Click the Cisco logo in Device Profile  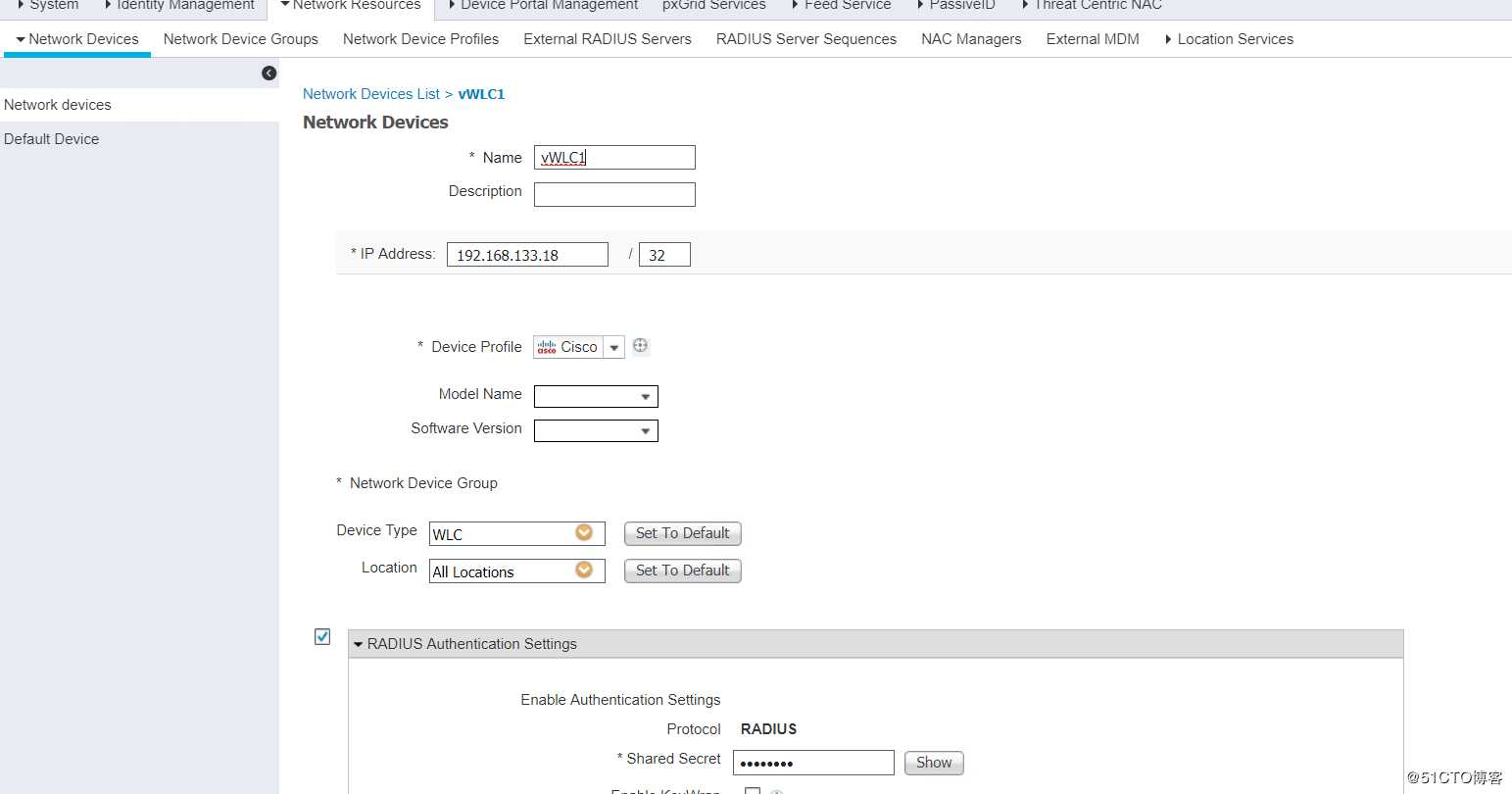pos(547,347)
